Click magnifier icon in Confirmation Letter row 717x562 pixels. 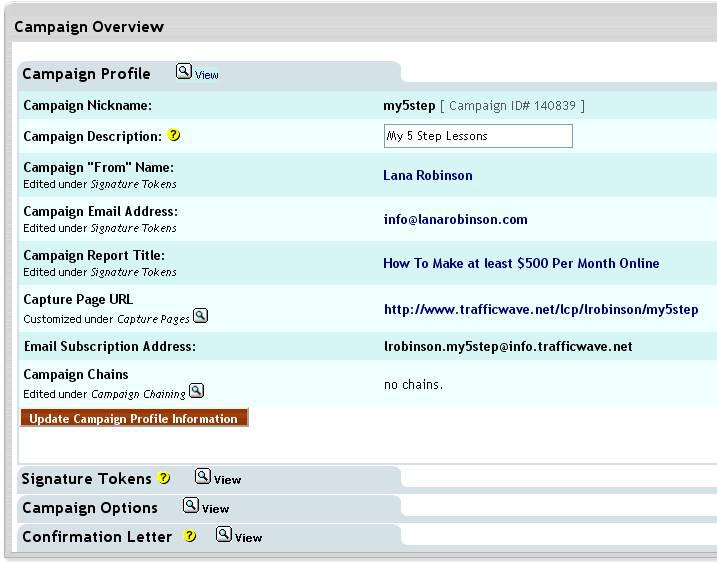[x=224, y=535]
